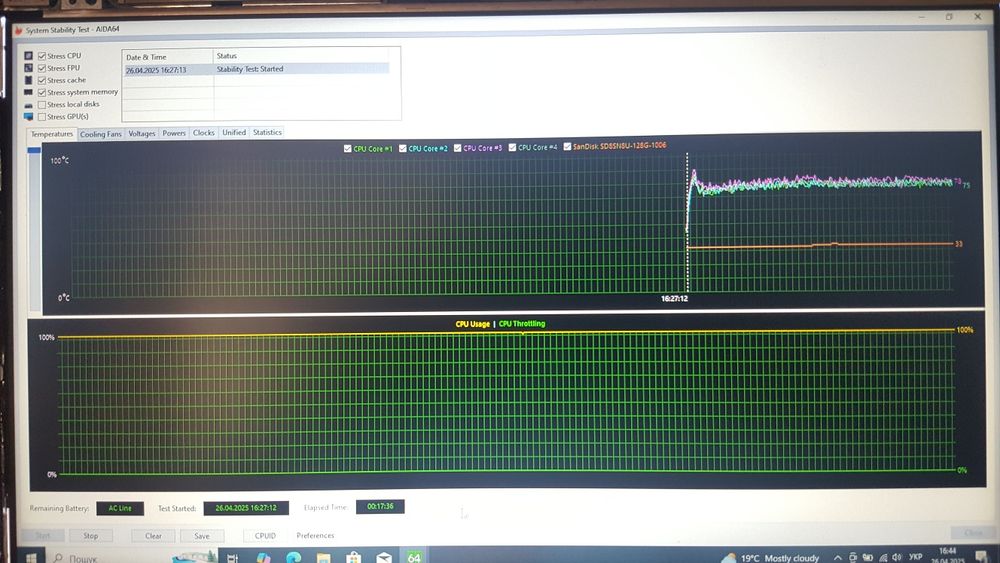This screenshot has height=563, width=1000.
Task: Disable the Stress CPU checkbox
Action: 42,56
